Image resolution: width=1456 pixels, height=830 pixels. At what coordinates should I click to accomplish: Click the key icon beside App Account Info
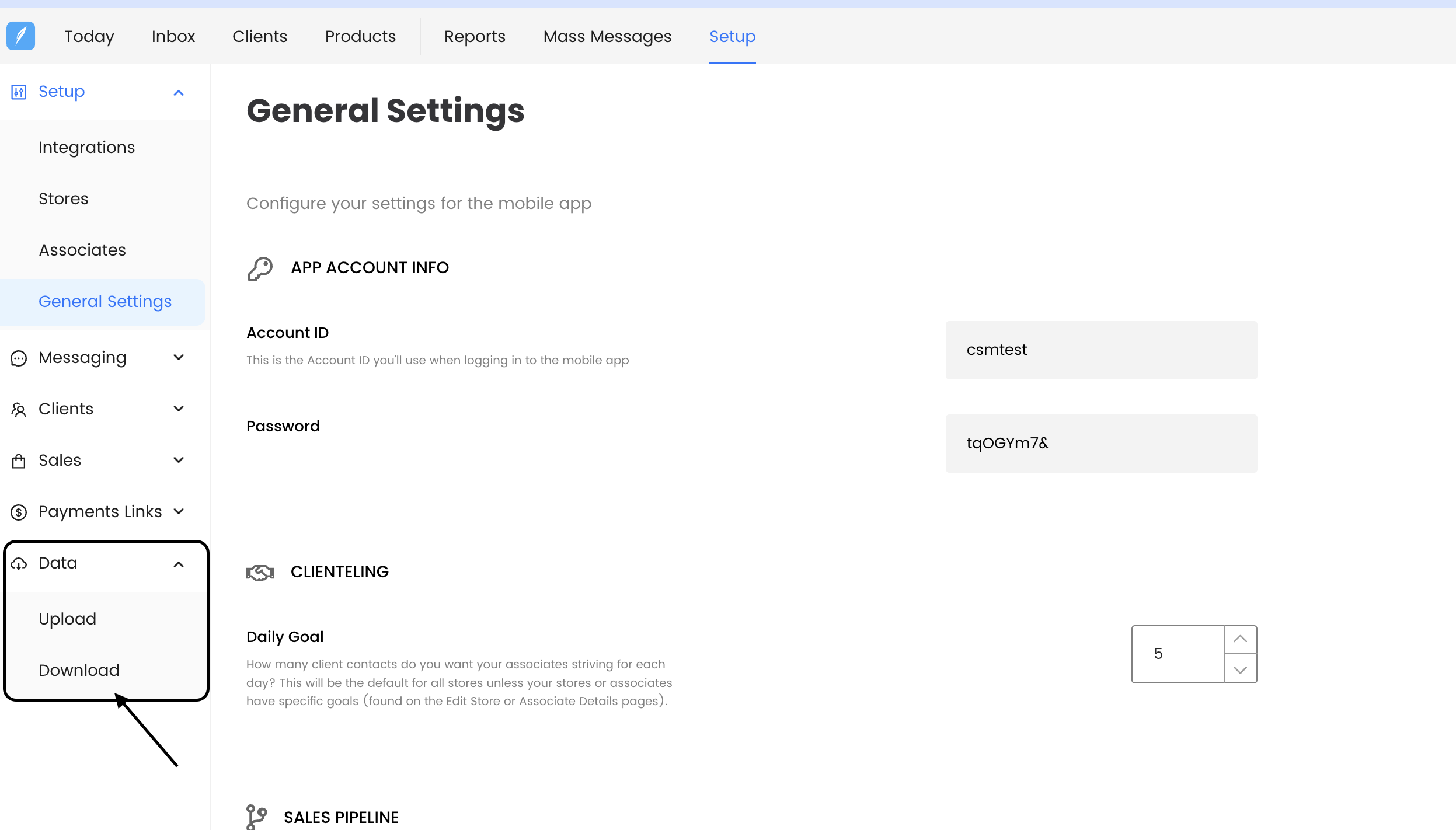point(260,268)
